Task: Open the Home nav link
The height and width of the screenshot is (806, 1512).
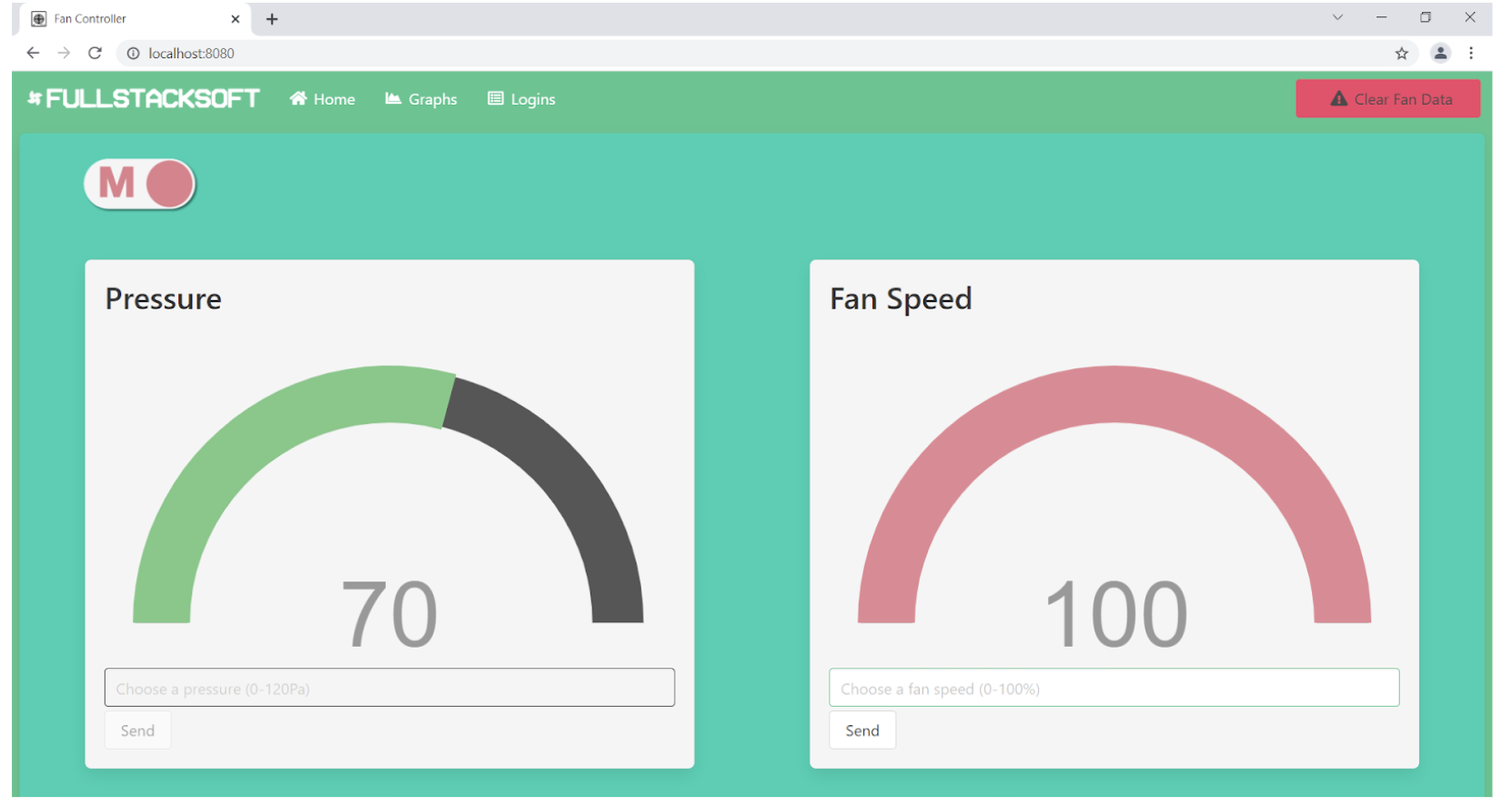Action: pyautogui.click(x=322, y=99)
